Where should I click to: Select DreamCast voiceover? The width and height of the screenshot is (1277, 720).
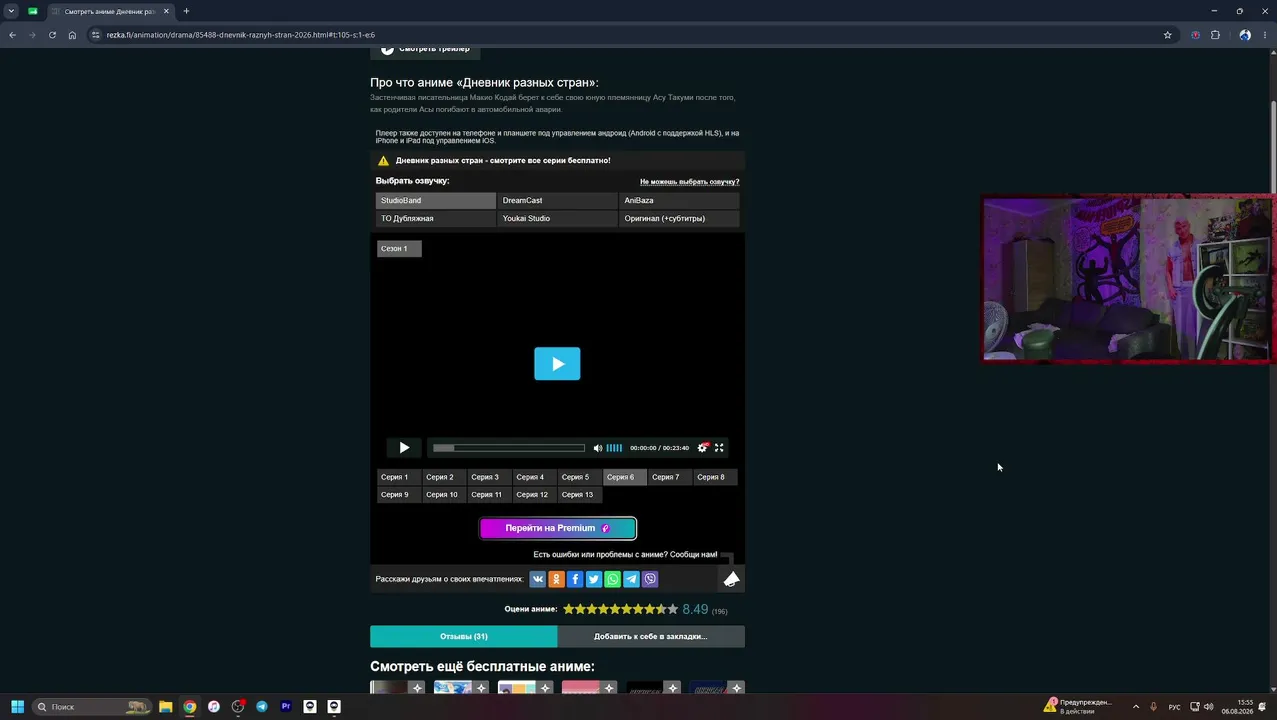[x=558, y=201]
